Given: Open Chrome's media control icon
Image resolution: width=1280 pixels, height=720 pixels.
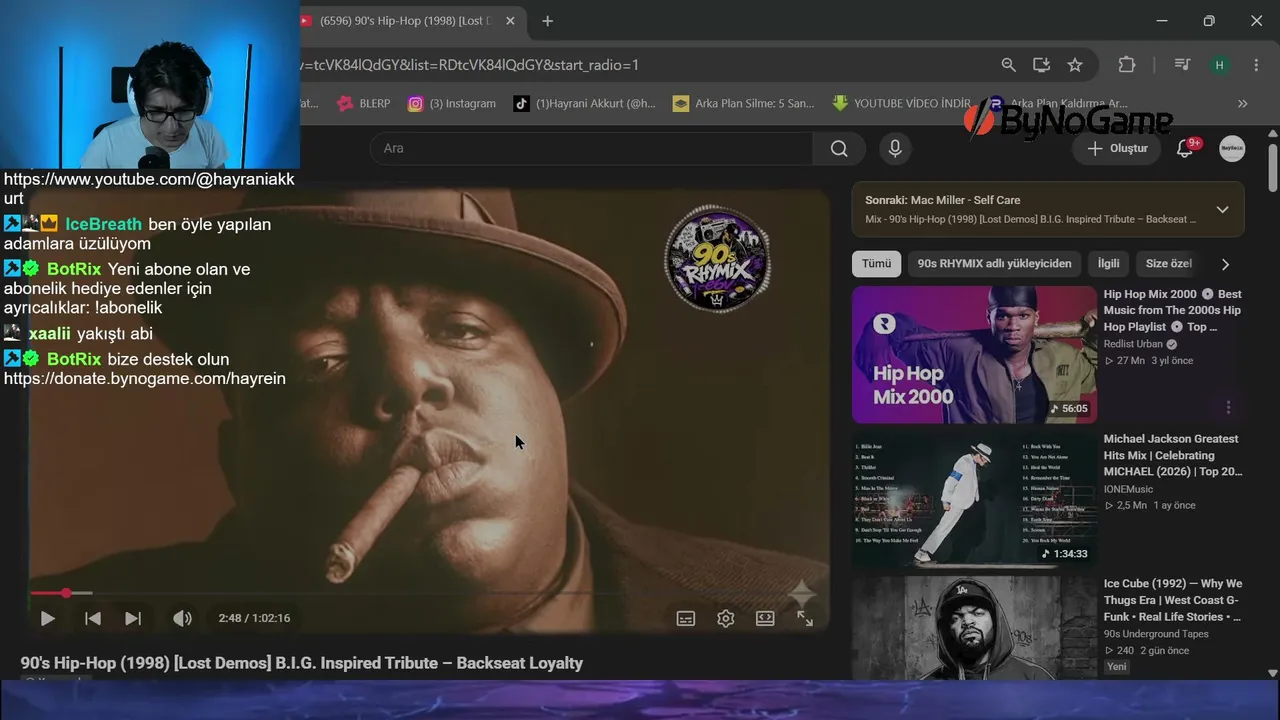Looking at the screenshot, I should (x=1182, y=65).
